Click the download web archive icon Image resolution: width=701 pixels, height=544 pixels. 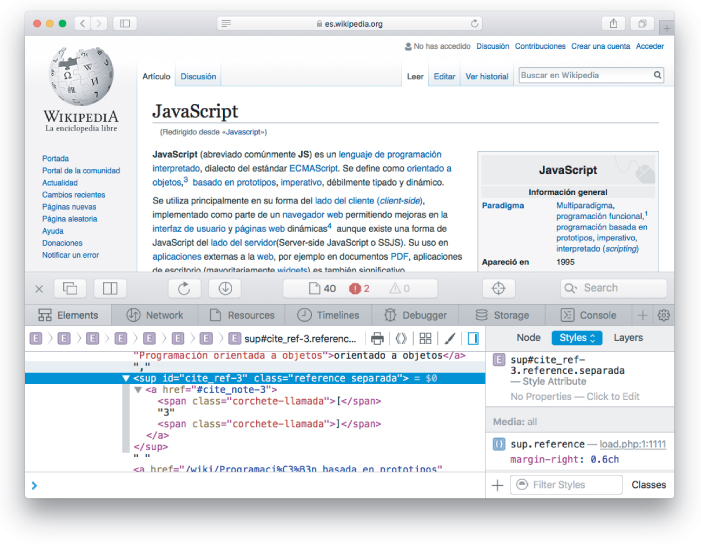(x=225, y=288)
